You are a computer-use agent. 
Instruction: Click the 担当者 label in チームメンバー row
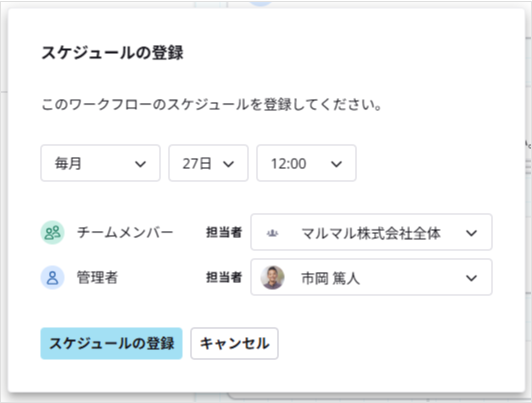(224, 232)
